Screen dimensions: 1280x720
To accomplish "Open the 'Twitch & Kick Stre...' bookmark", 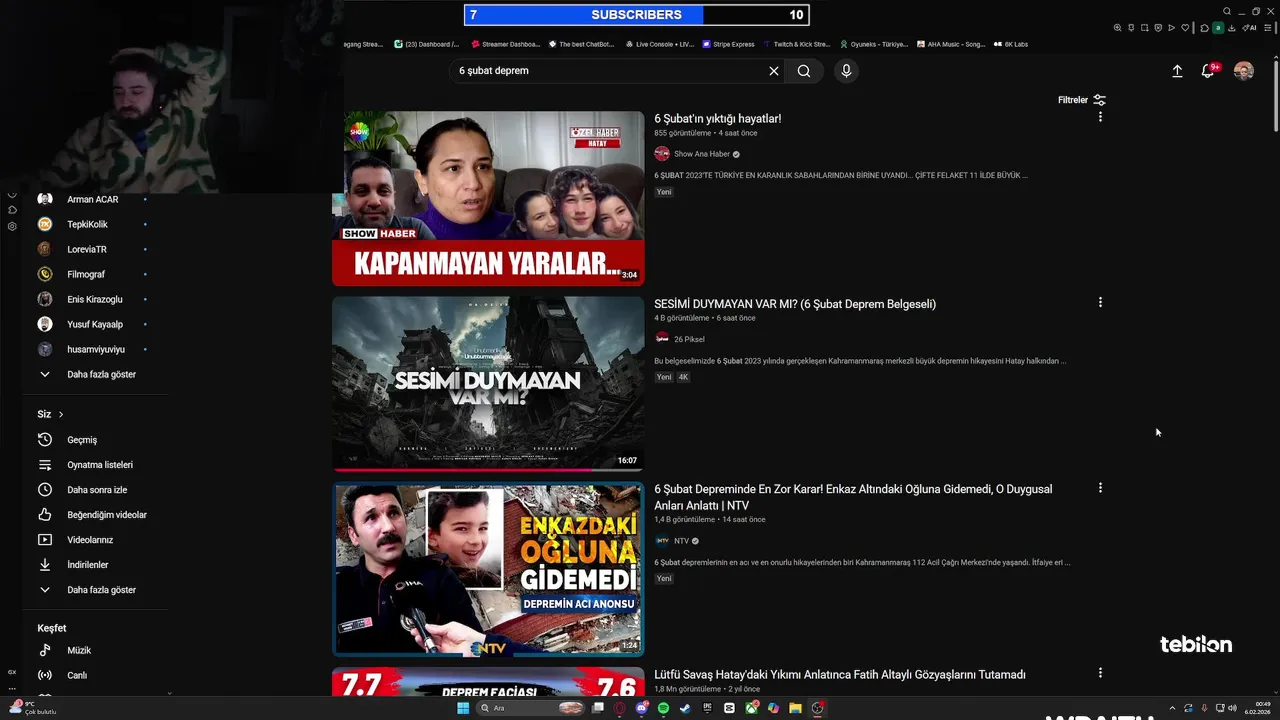I will (797, 44).
